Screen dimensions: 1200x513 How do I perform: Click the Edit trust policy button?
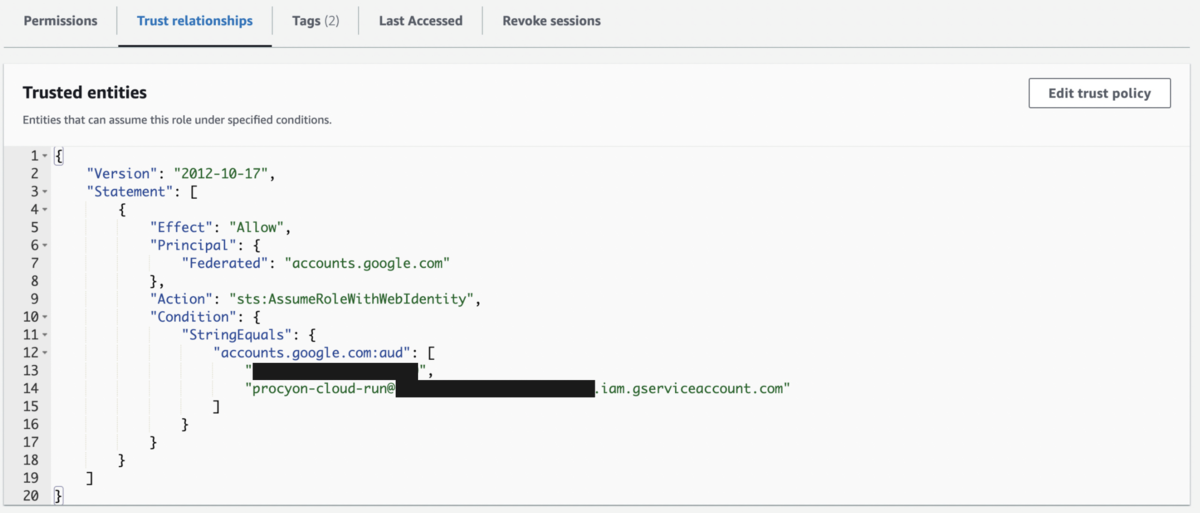tap(1099, 93)
